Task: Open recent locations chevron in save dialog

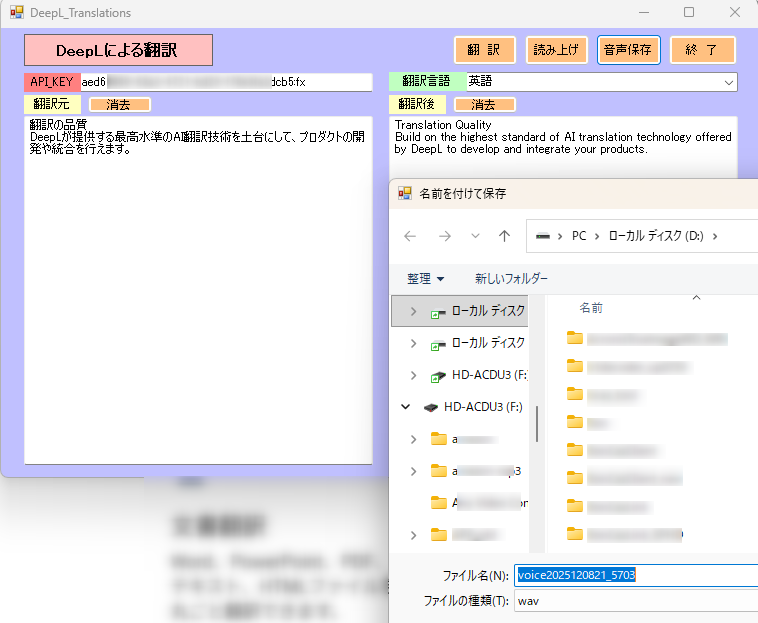Action: click(x=475, y=236)
